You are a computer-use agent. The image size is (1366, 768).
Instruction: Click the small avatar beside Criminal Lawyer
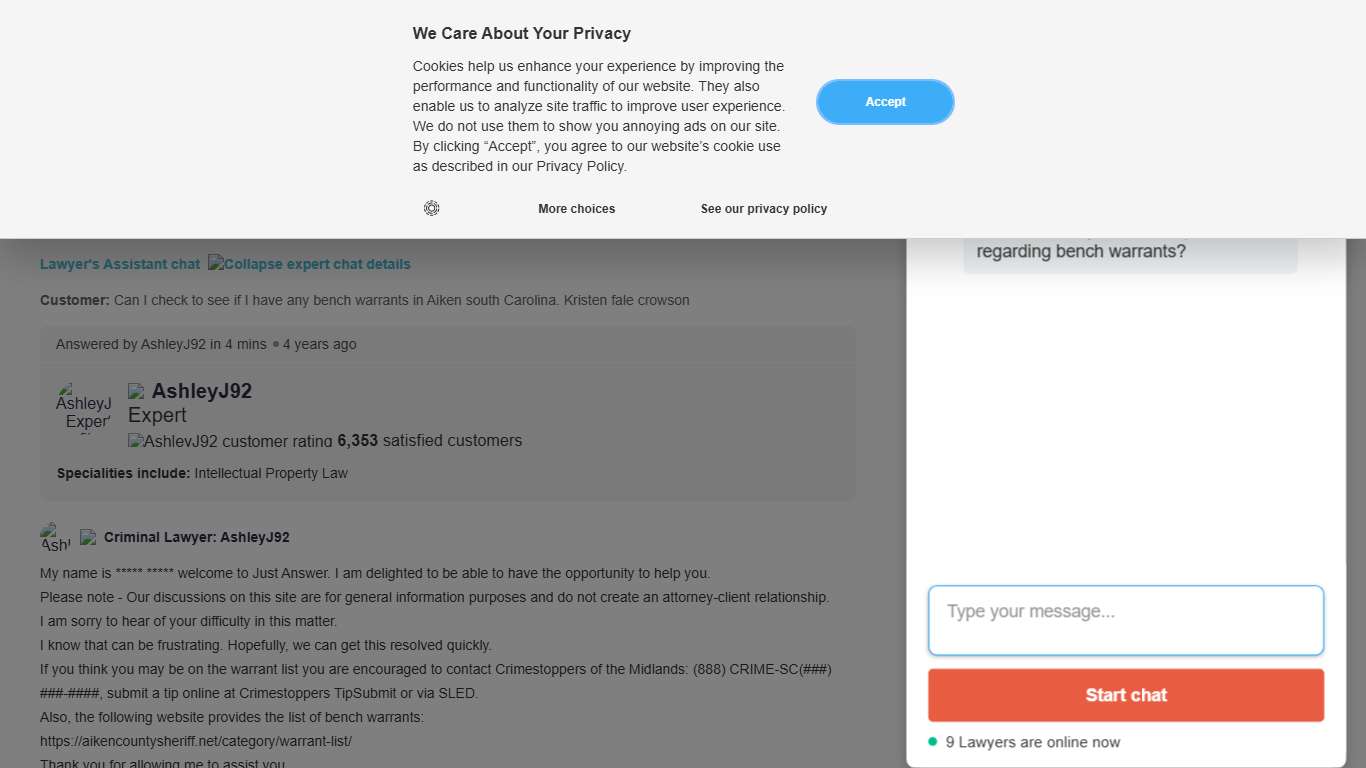55,537
